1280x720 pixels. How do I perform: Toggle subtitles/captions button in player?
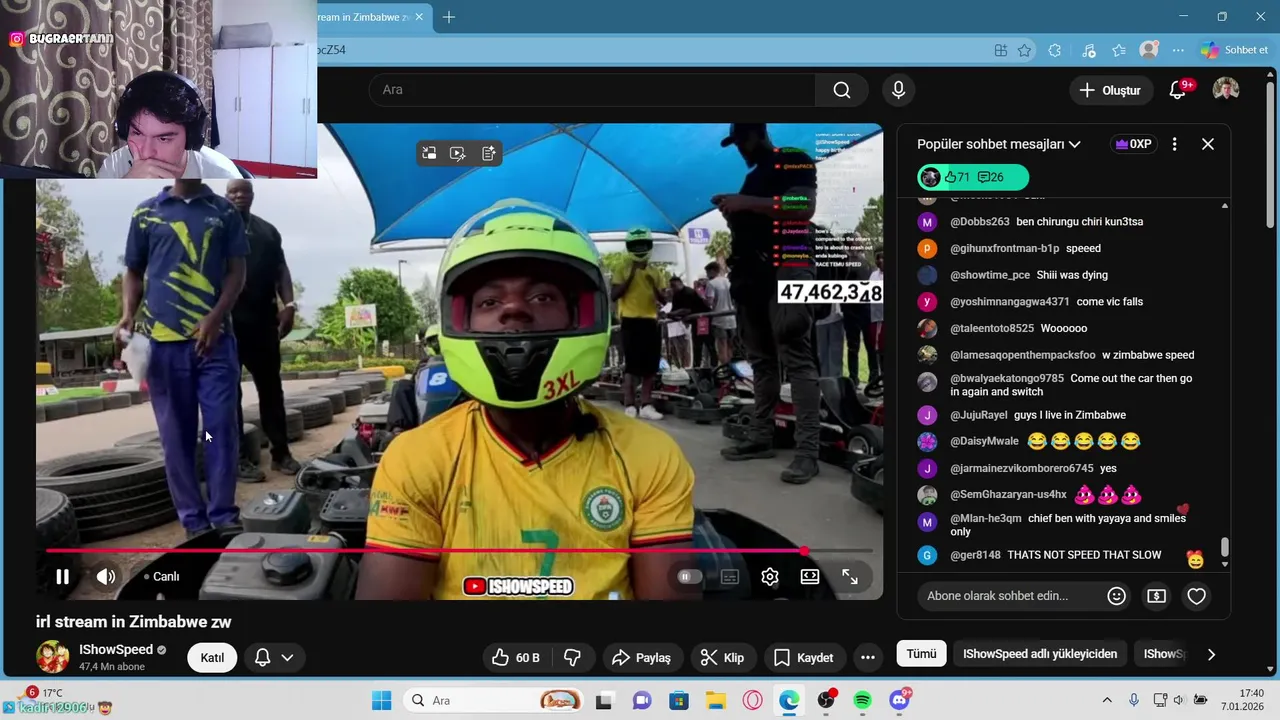click(x=730, y=577)
